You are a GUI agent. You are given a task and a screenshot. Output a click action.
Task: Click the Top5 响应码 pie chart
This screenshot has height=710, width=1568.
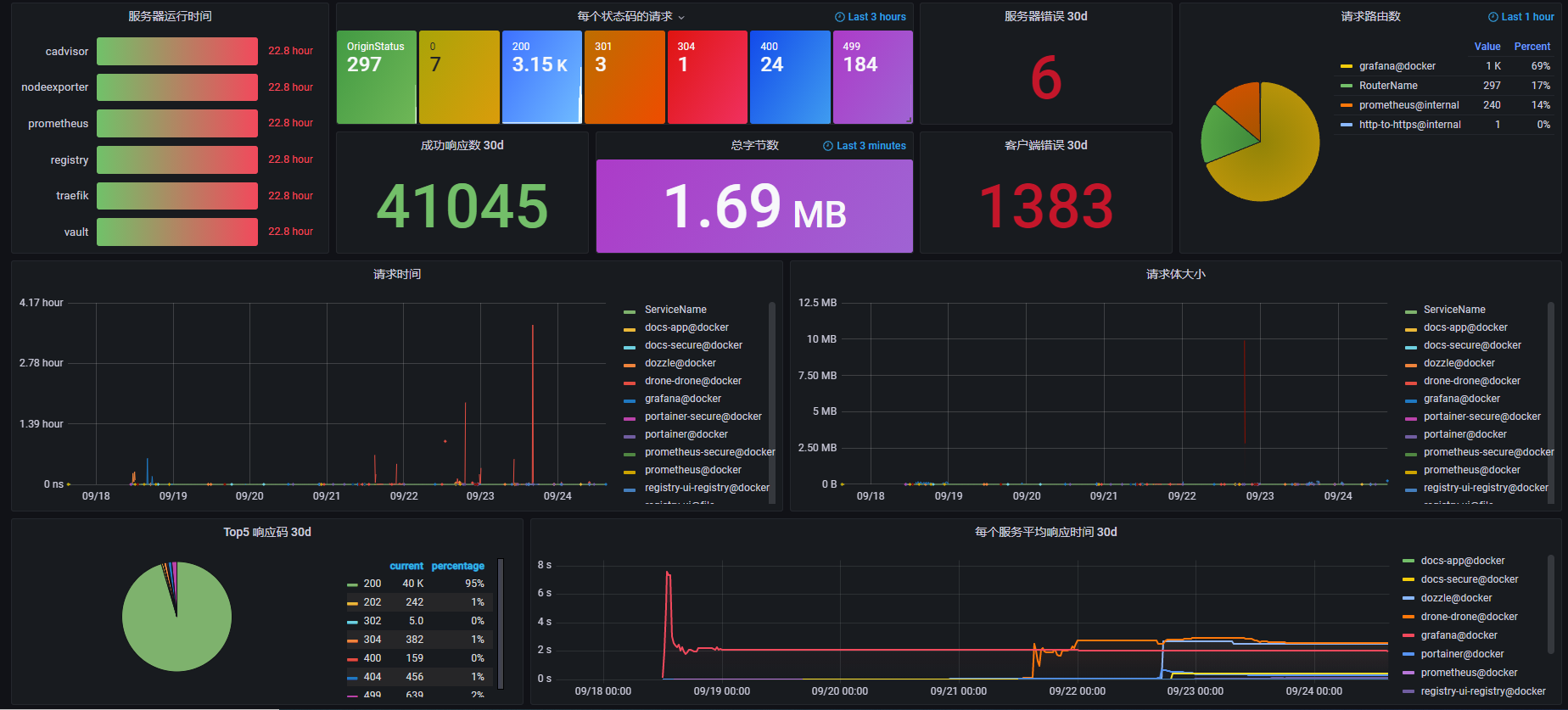[x=176, y=617]
